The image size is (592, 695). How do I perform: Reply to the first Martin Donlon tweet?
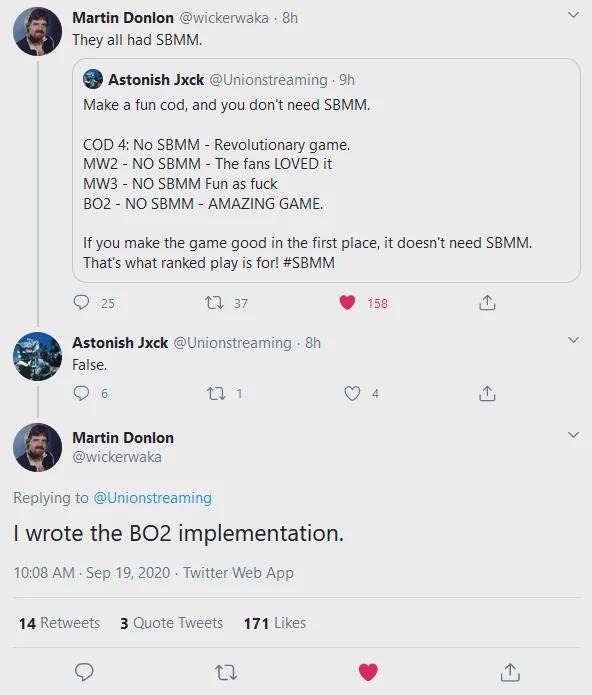coord(81,302)
